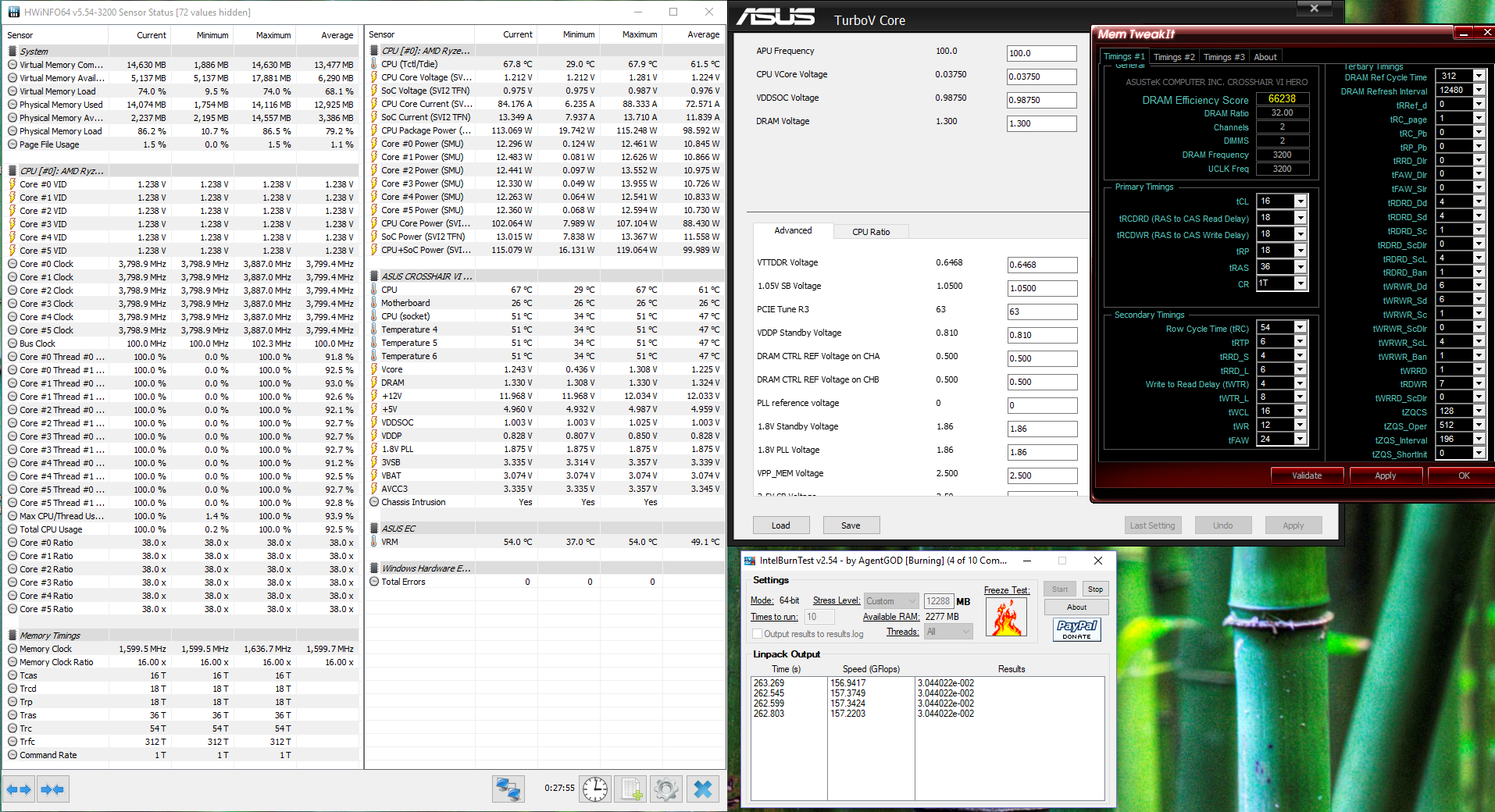Click the flame Freeze Test icon in IntelBurnTest
This screenshot has height=812, width=1495.
coord(1007,618)
